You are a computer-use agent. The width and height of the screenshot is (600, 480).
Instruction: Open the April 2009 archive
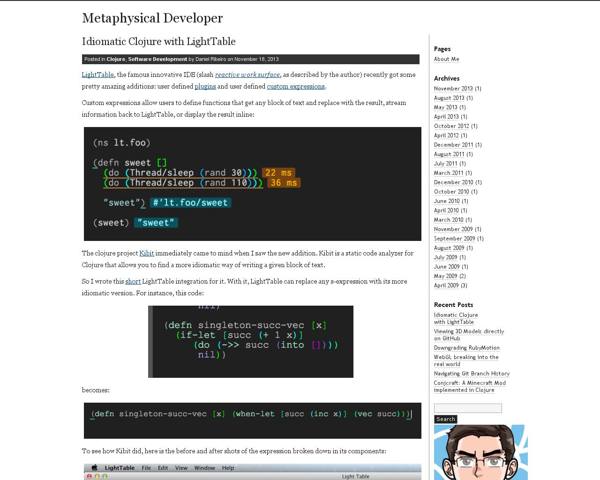452,286
